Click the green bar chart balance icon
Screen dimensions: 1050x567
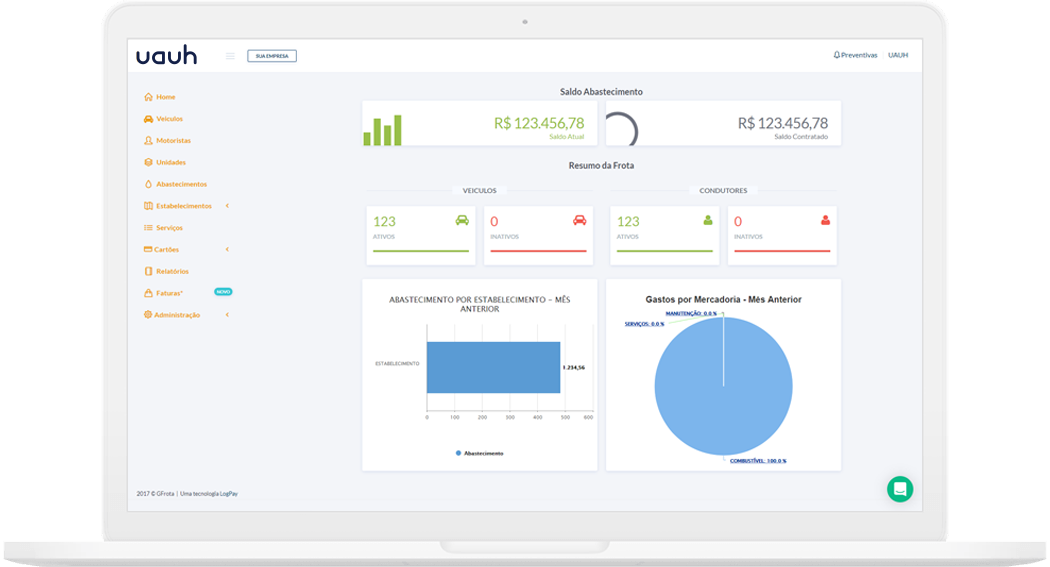pos(382,131)
